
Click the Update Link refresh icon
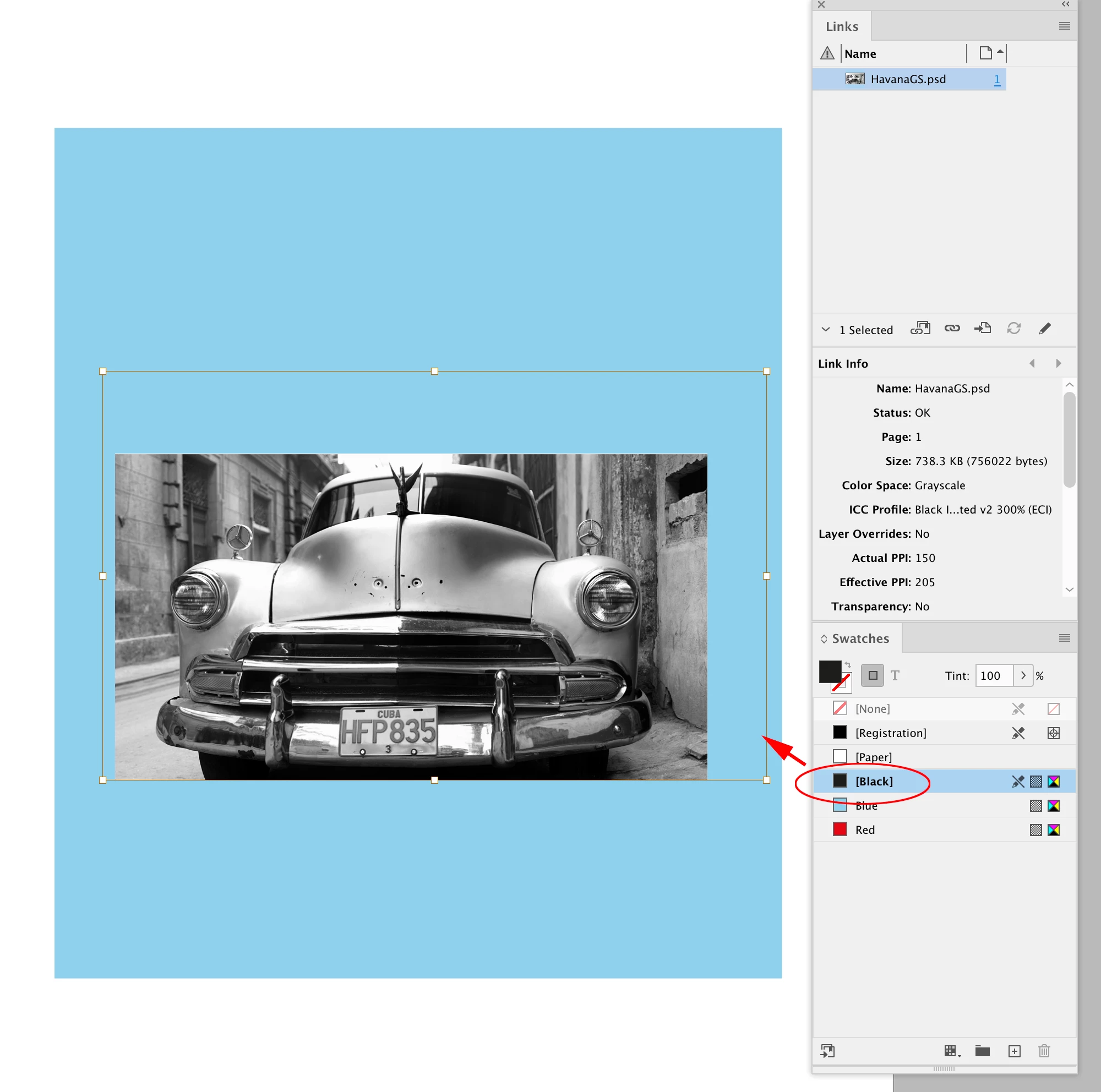pyautogui.click(x=1013, y=329)
